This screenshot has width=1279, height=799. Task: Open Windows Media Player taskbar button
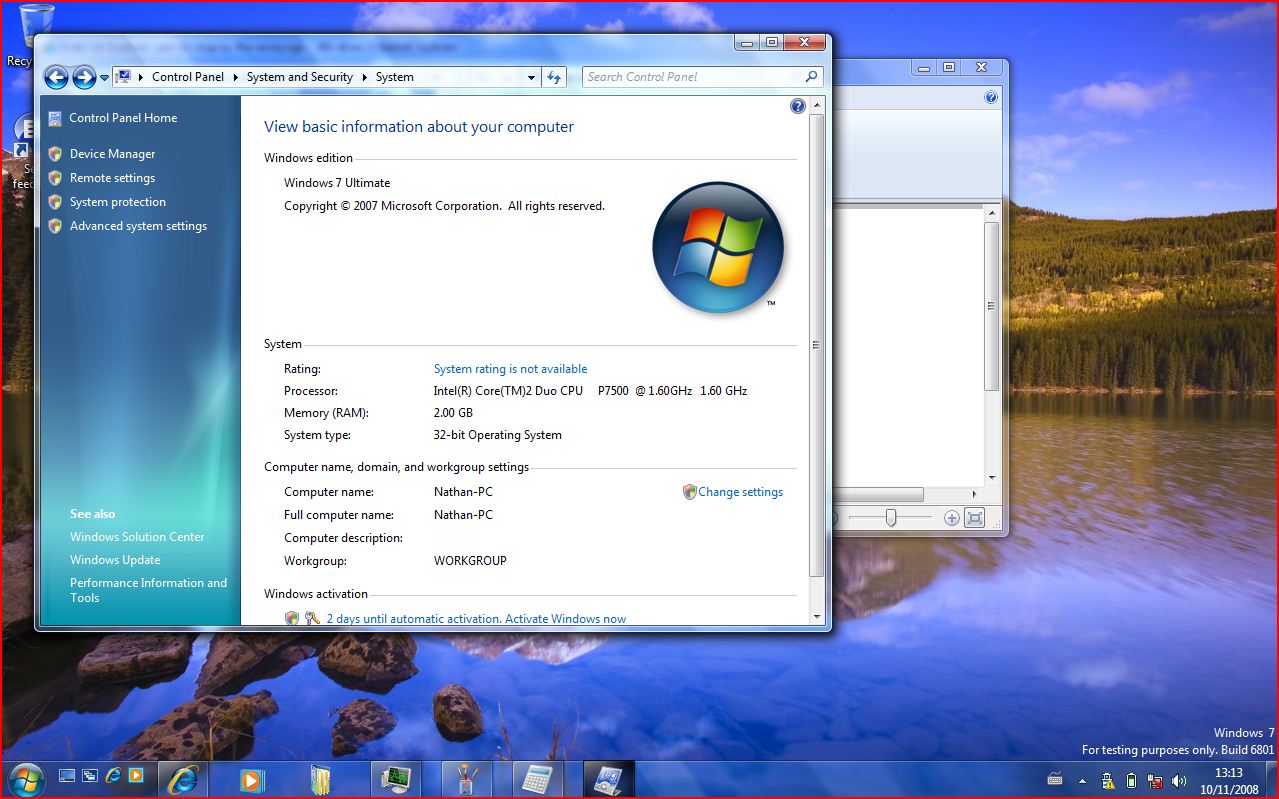point(253,779)
